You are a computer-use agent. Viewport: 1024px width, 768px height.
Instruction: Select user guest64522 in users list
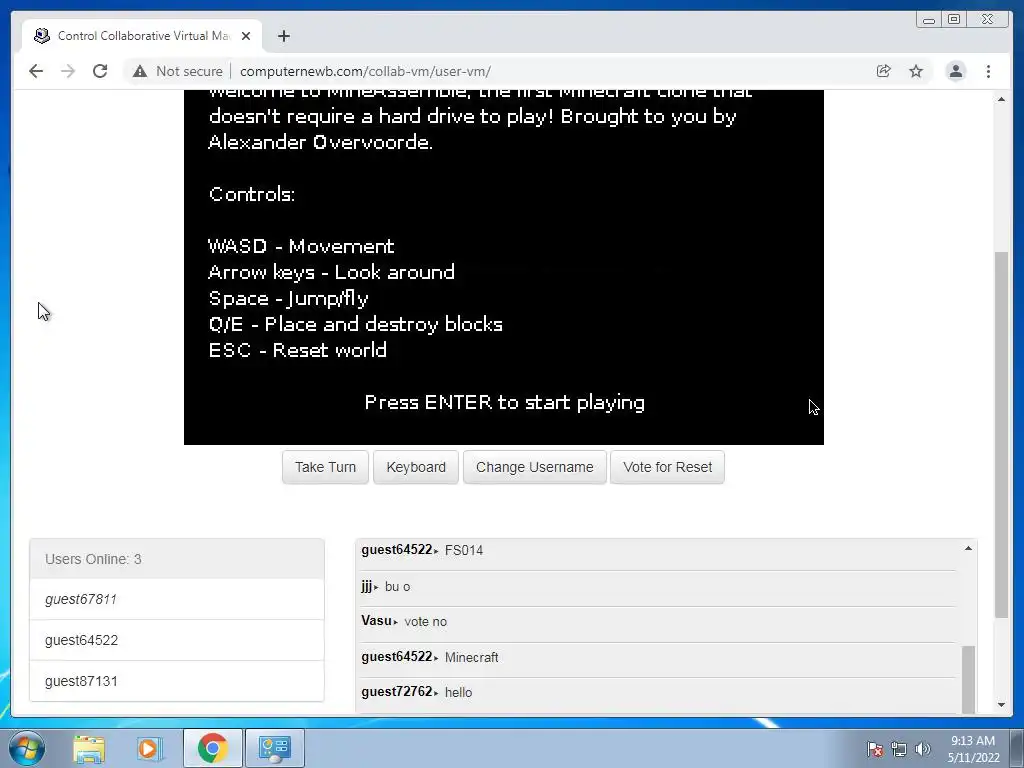click(177, 640)
